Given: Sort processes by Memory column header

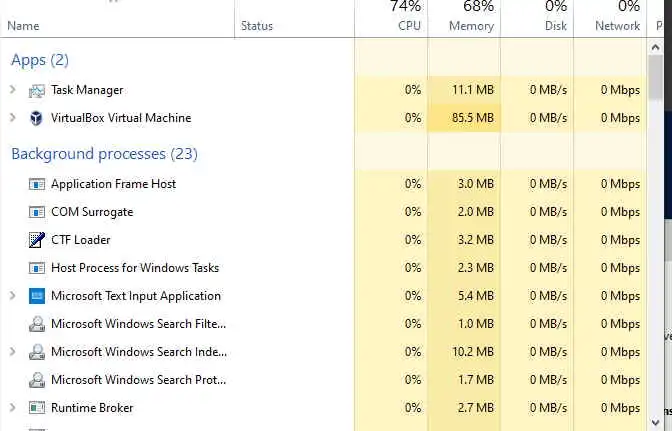Looking at the screenshot, I should [x=471, y=26].
